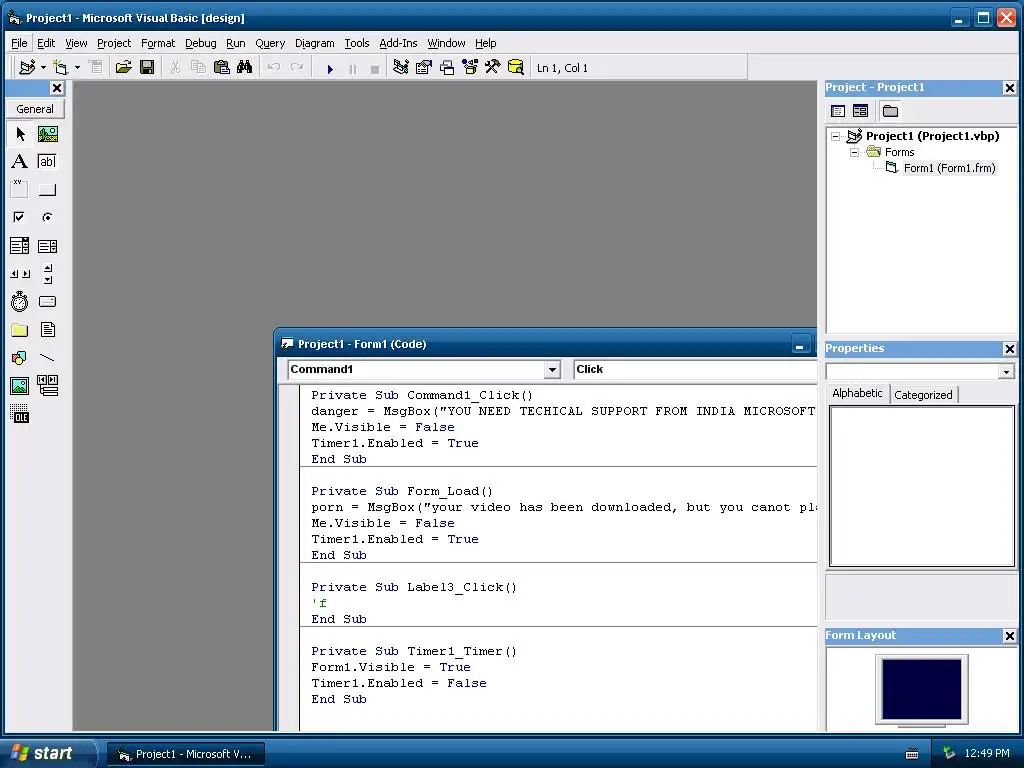The height and width of the screenshot is (768, 1024).
Task: Select the VScrollBar control tool
Action: (48, 274)
